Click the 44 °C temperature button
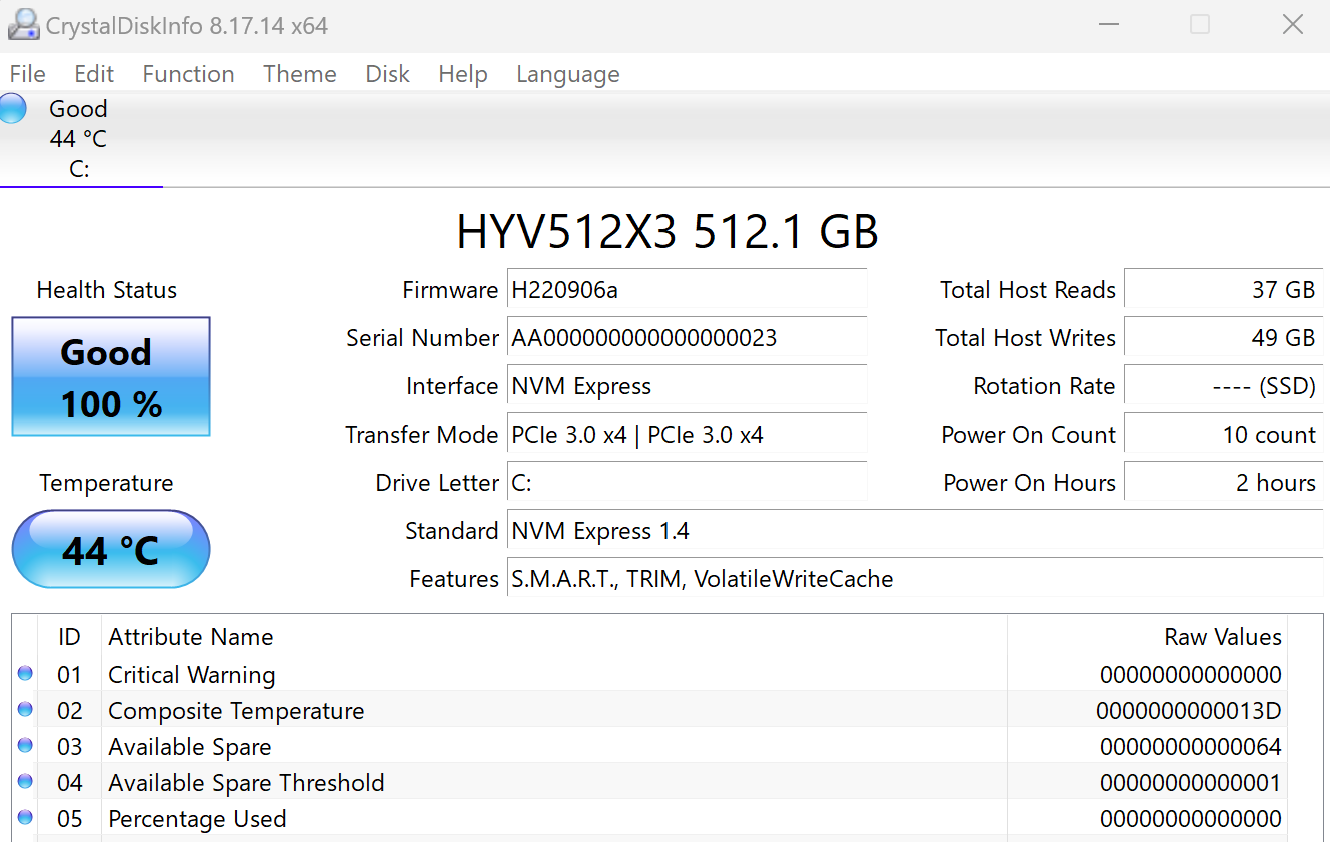 (111, 550)
